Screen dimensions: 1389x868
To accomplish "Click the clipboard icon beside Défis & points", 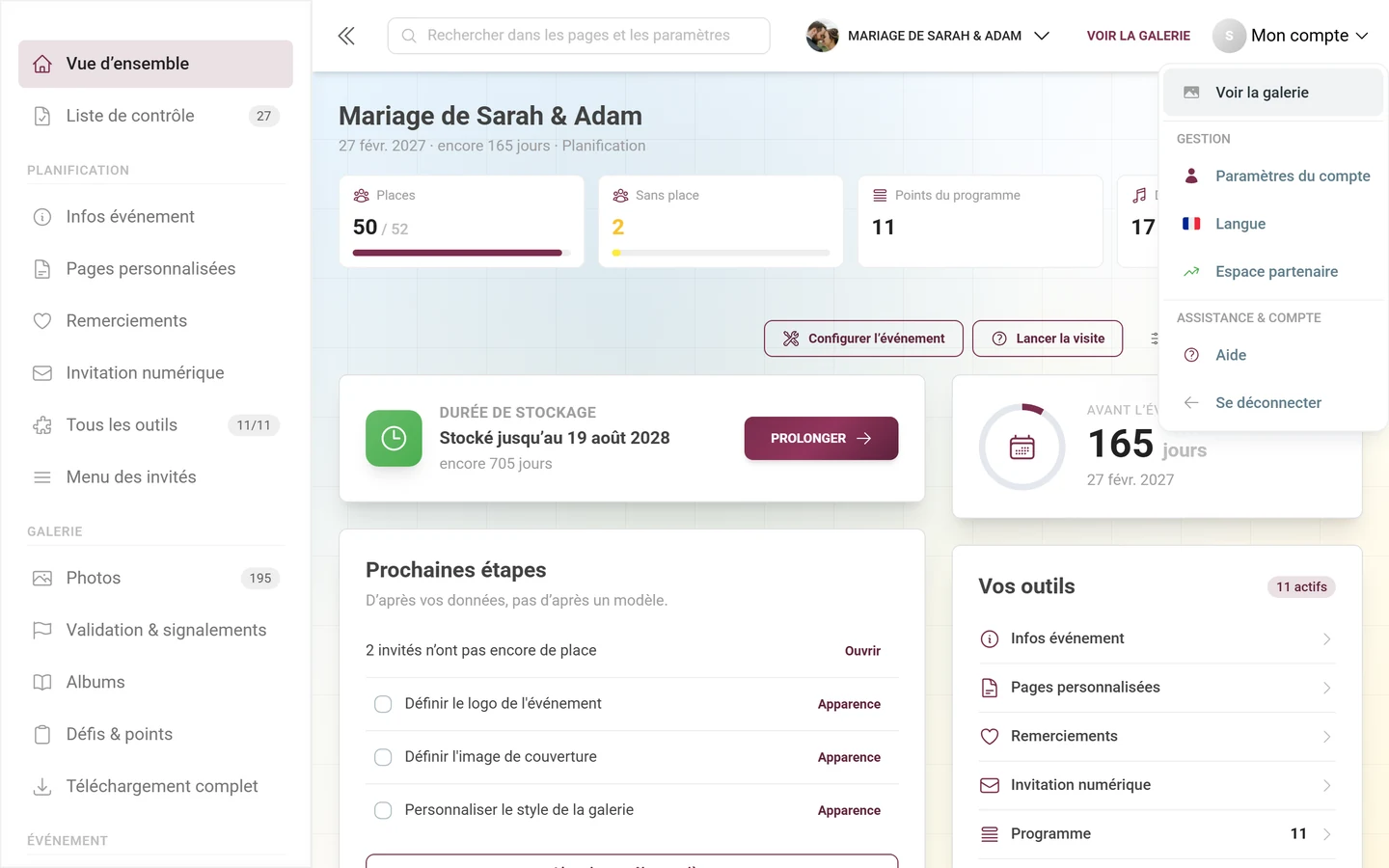I will 42,735.
